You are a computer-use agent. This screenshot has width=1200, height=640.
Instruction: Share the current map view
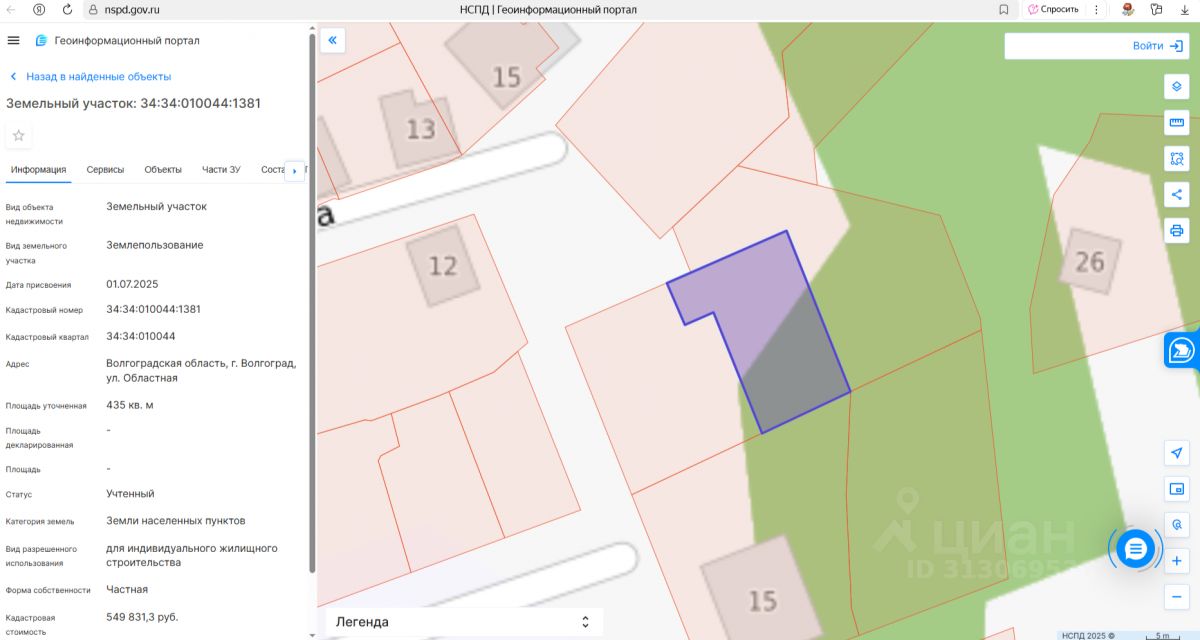tap(1177, 195)
